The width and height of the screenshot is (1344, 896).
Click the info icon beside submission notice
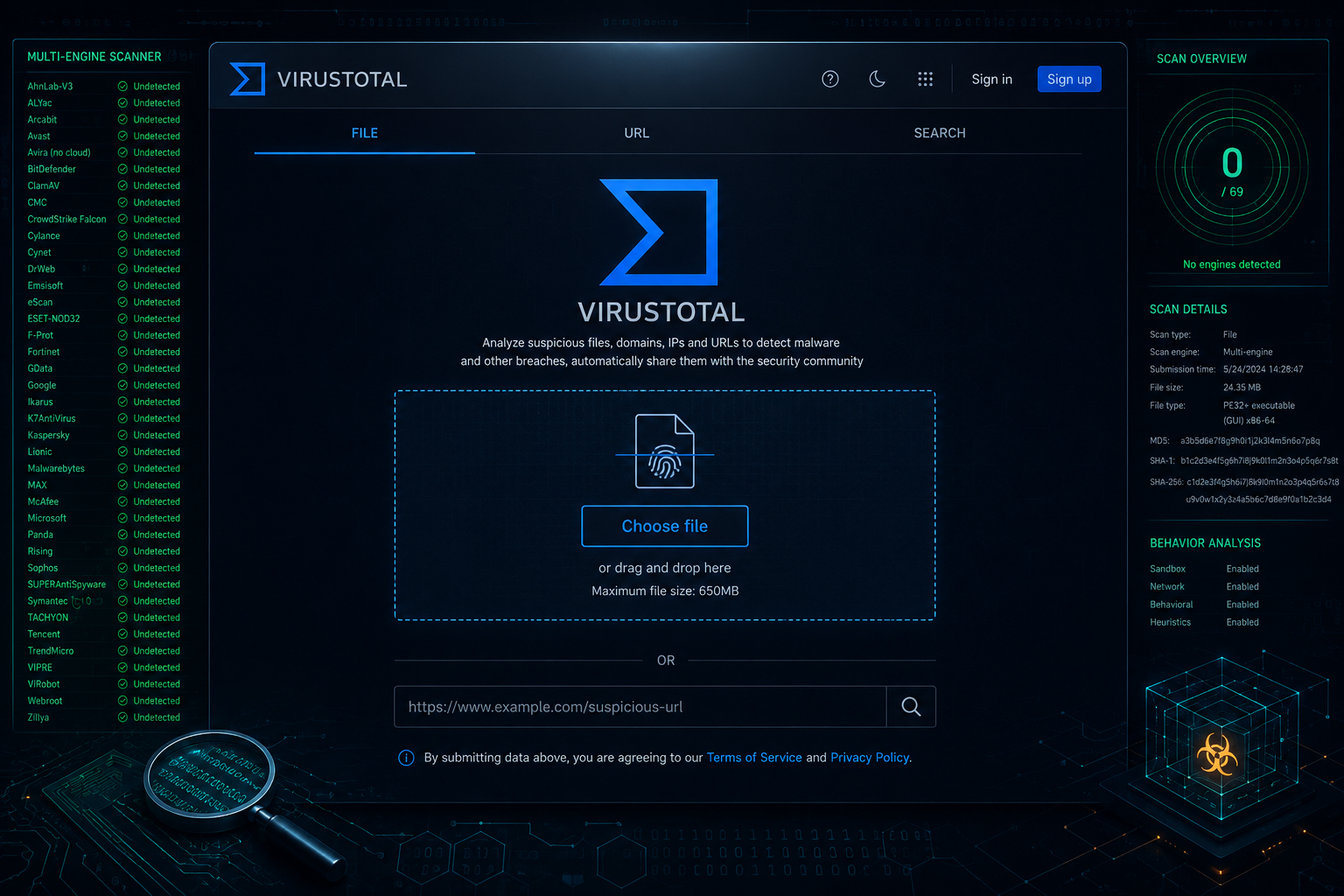(x=406, y=758)
